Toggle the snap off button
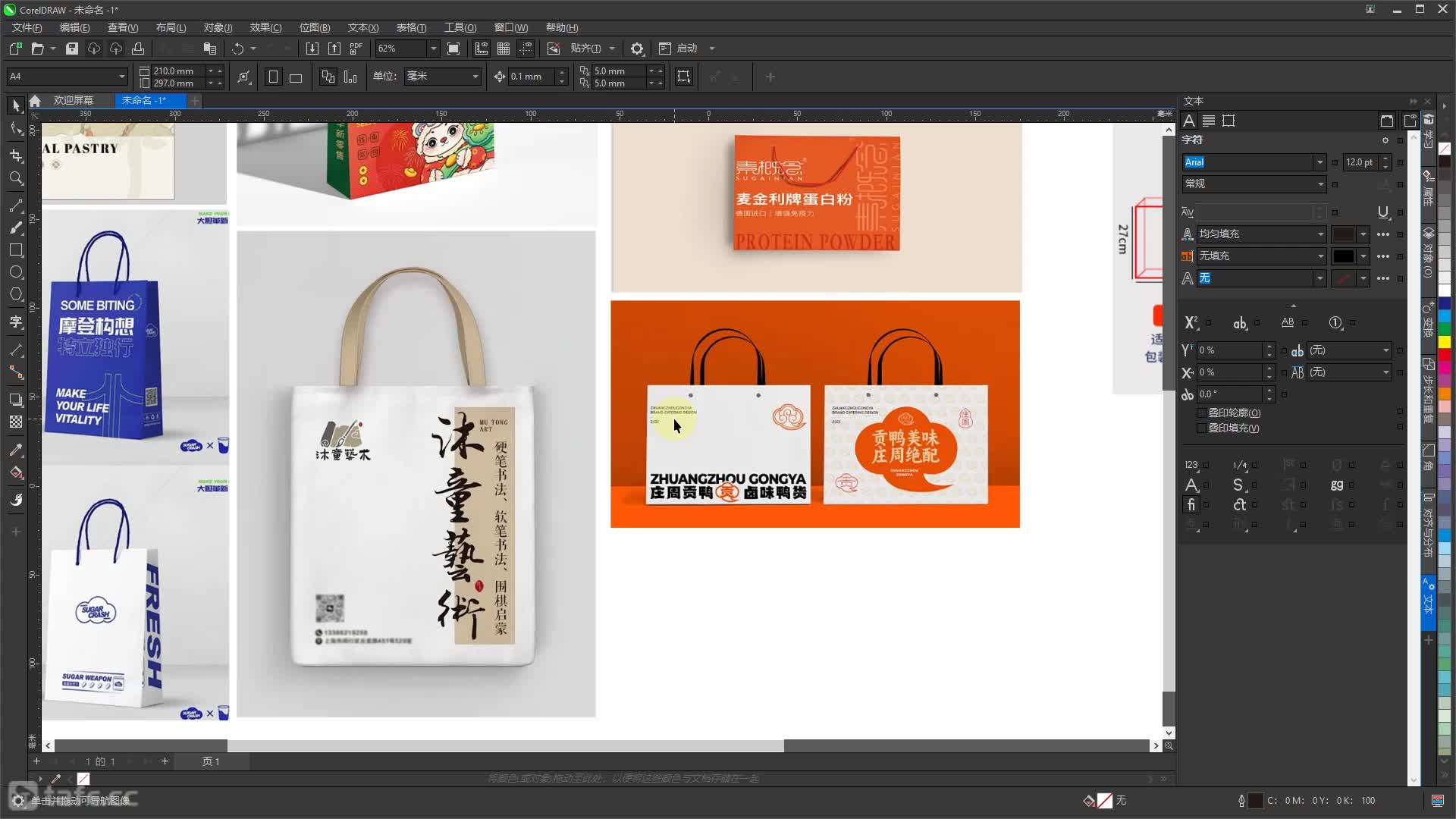 pos(554,49)
